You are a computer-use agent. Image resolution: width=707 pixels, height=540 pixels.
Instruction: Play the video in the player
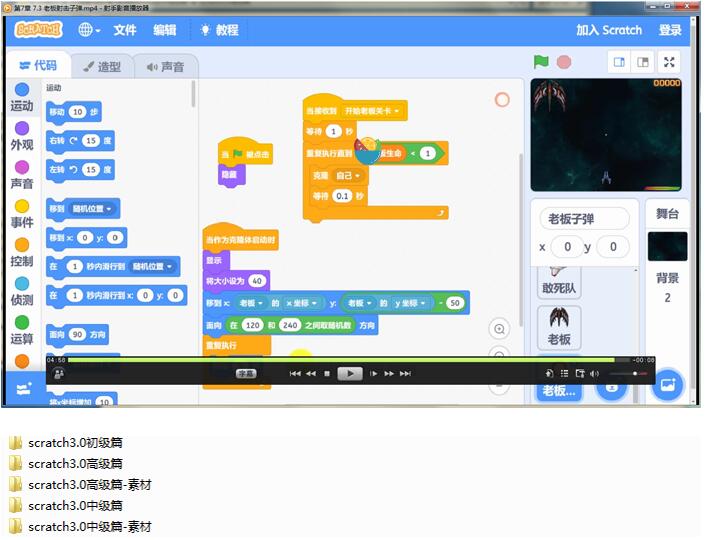(x=349, y=373)
